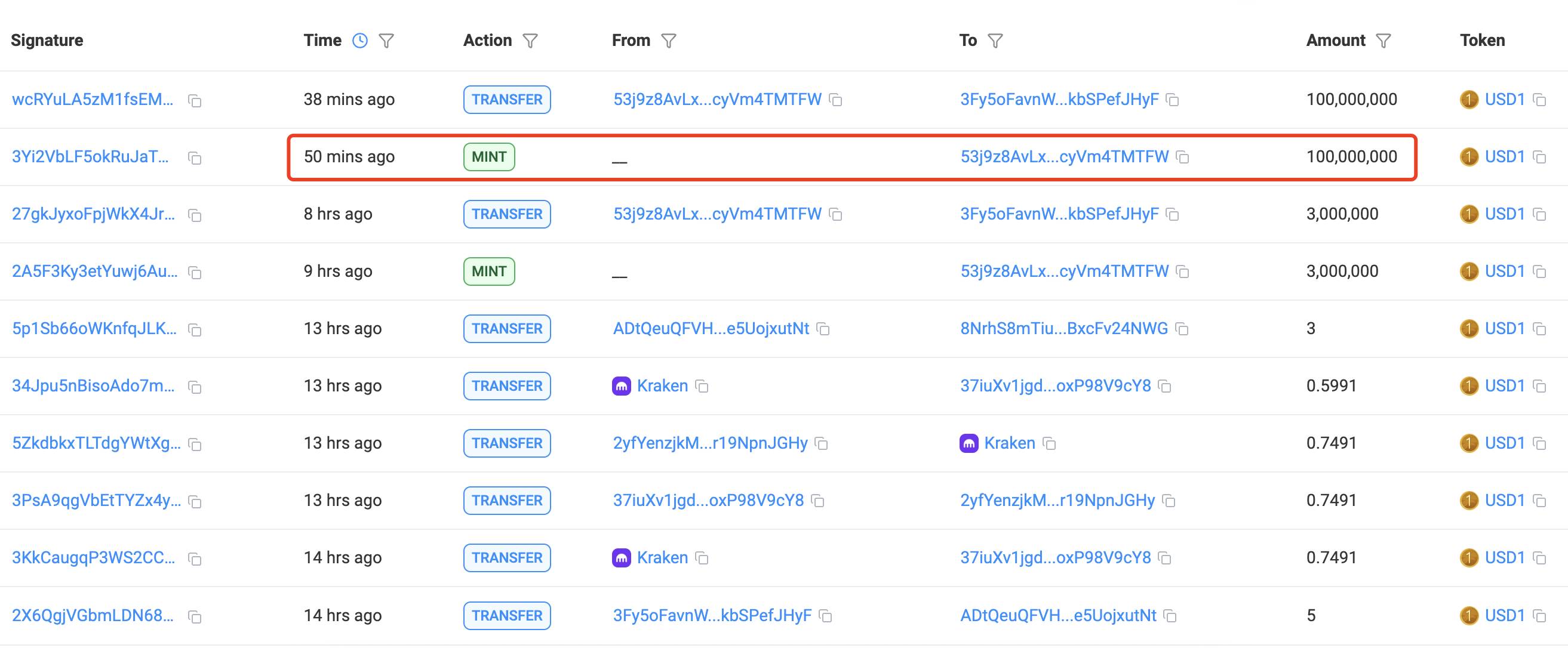
Task: Copy USD1 token address in first row
Action: tap(1539, 99)
